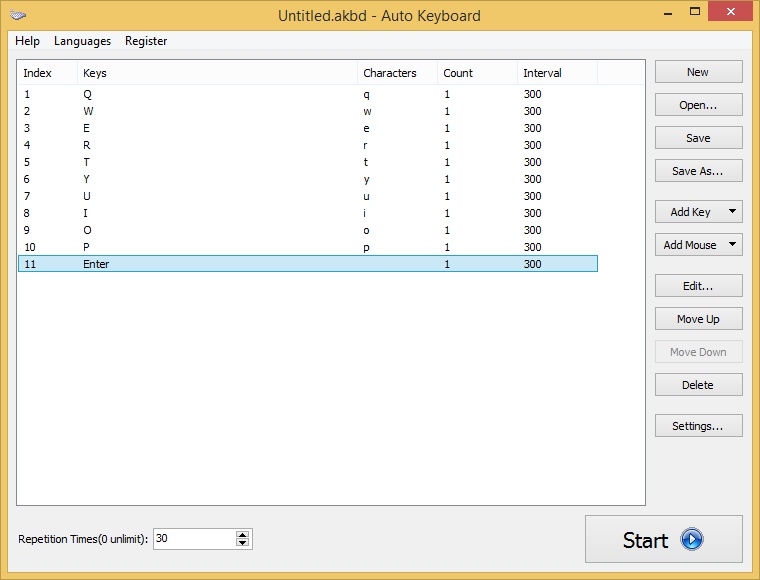The height and width of the screenshot is (580, 760).
Task: Click the Count value in Enter row
Action: tap(447, 264)
